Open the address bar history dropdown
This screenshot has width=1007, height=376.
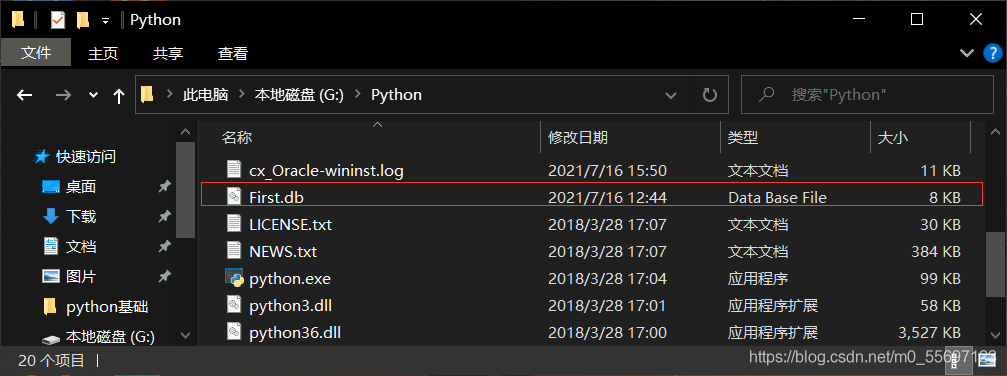tap(671, 95)
